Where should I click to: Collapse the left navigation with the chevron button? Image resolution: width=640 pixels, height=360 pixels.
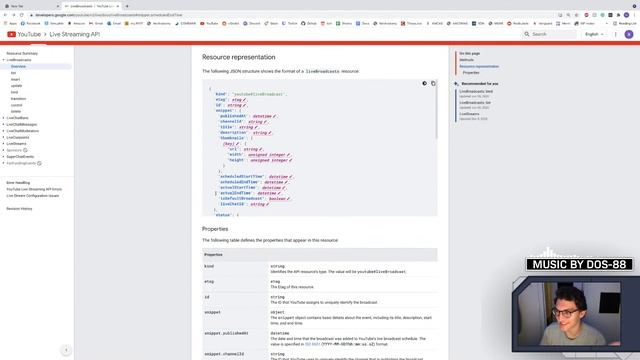coord(66,350)
